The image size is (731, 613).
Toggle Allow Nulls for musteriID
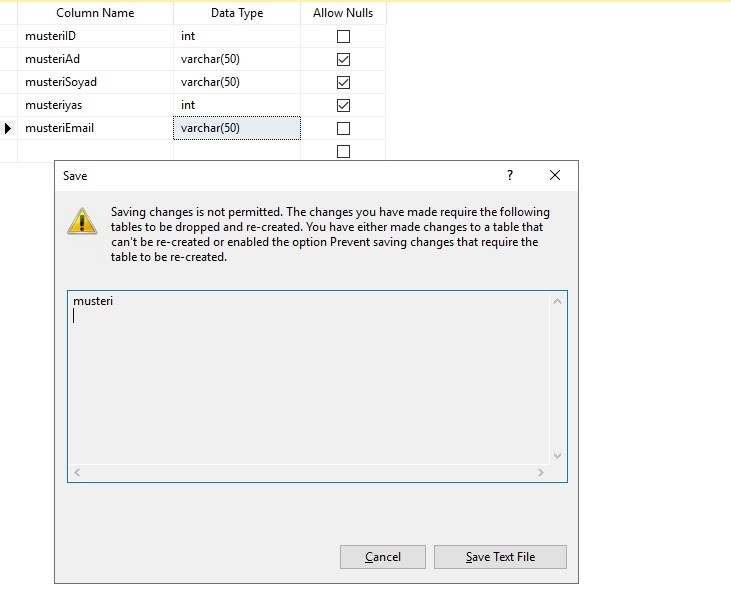click(x=343, y=36)
